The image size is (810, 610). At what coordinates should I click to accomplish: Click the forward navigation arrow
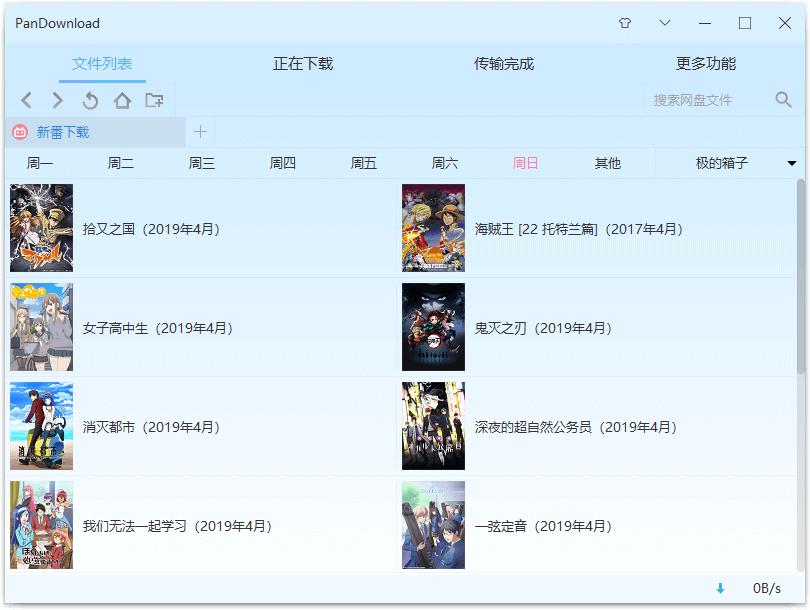tap(57, 100)
